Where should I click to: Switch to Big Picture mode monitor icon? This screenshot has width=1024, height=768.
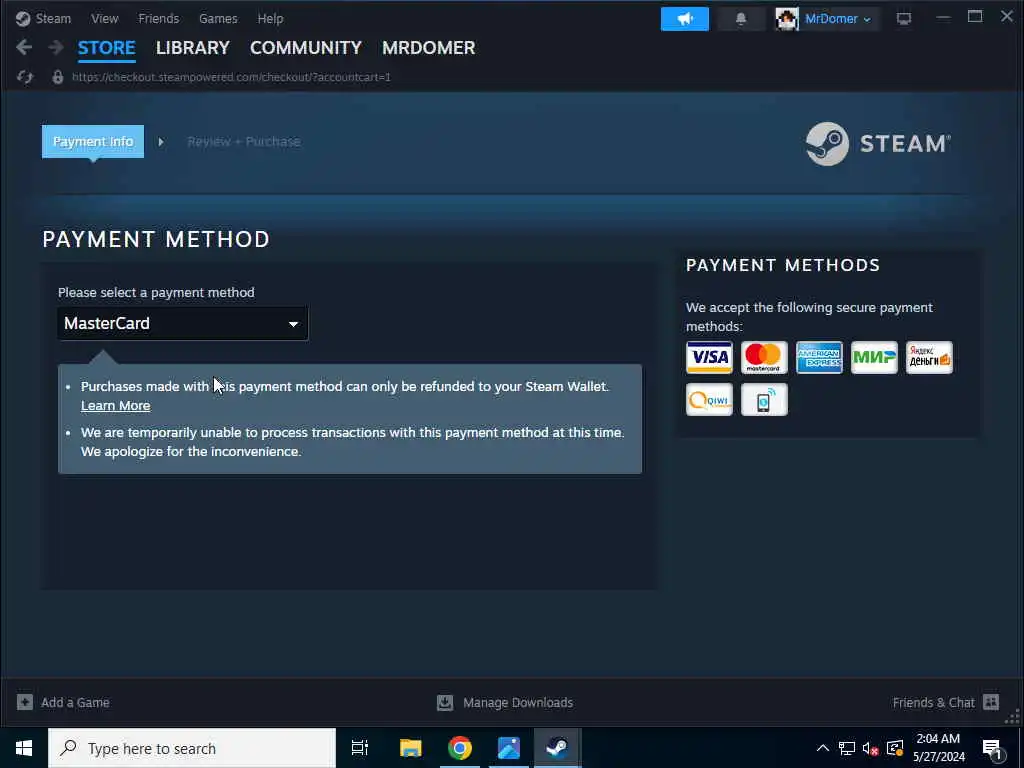pyautogui.click(x=904, y=19)
